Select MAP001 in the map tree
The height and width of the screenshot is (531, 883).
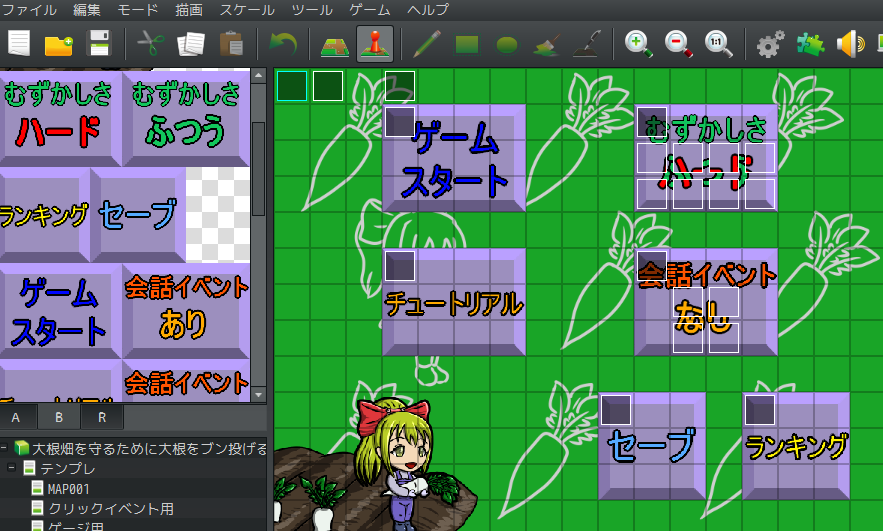click(69, 488)
